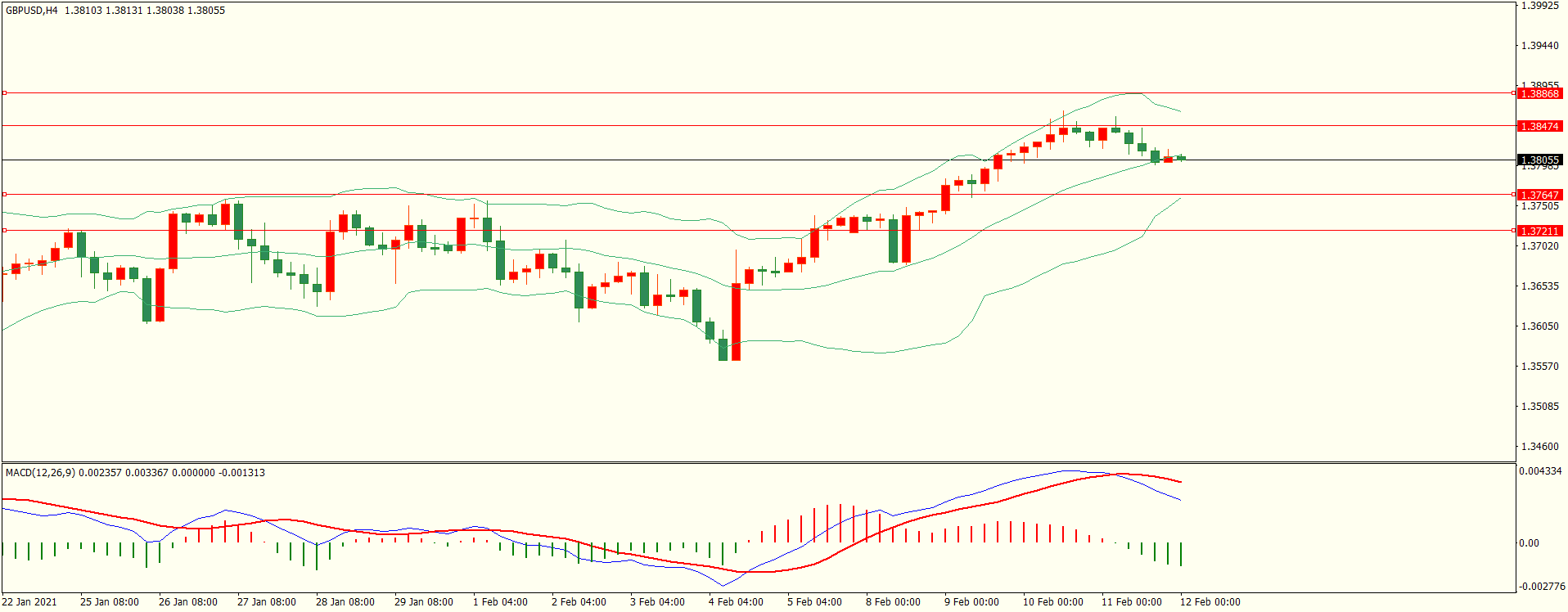Select the horizontal line at 1.37647
The image size is (1568, 612).
(x=758, y=195)
